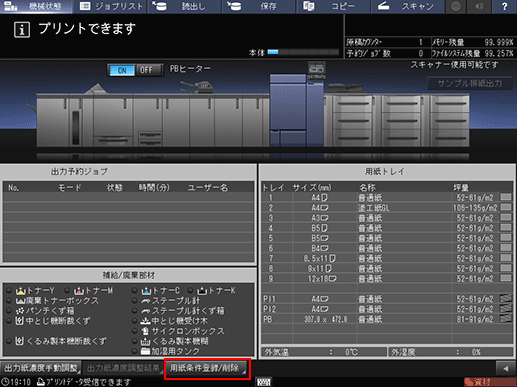Screen dimensions: 517x387
Task: Click the メモリー残量 memory remaining value
Action: click(x=499, y=42)
